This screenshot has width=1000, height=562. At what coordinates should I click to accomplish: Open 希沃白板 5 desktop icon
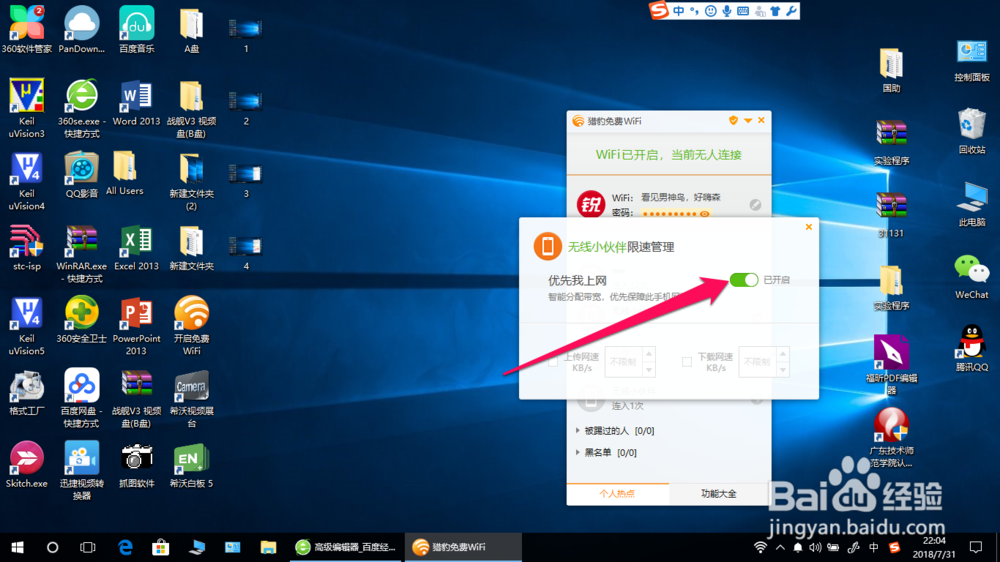click(x=191, y=465)
